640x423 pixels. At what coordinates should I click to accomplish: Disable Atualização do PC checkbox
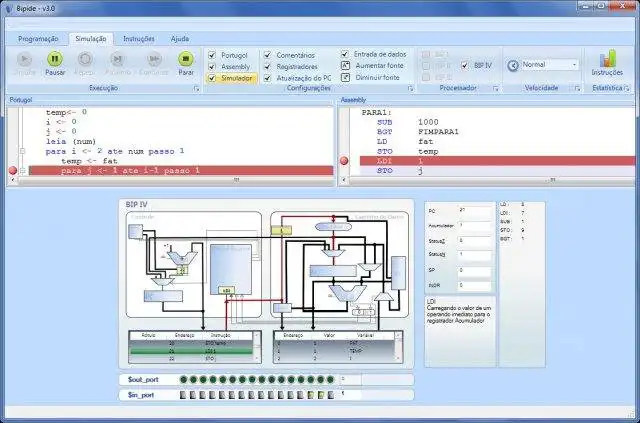[x=267, y=78]
